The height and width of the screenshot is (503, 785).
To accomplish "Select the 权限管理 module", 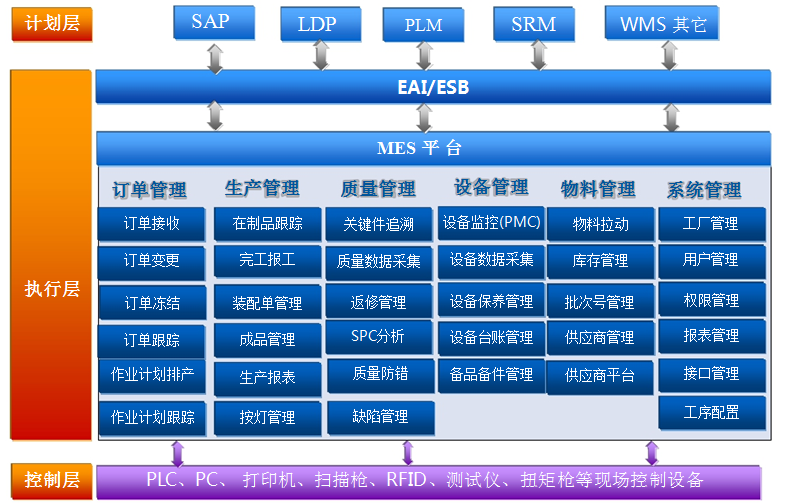I will point(712,299).
